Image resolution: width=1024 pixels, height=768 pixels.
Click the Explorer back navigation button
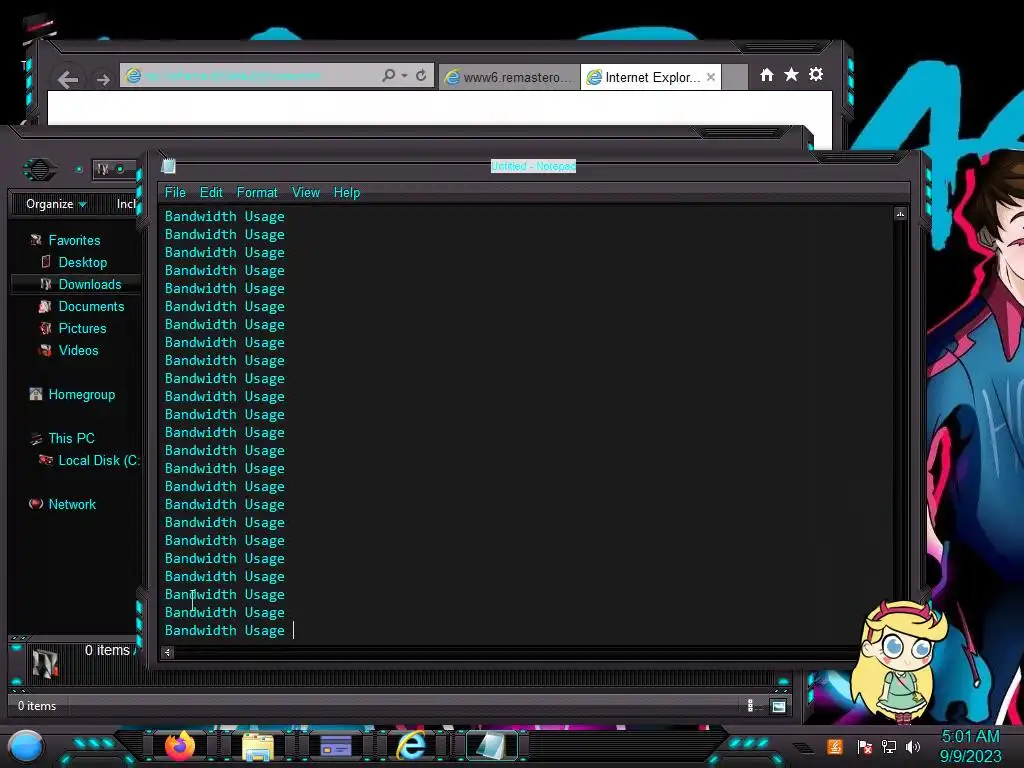point(39,170)
